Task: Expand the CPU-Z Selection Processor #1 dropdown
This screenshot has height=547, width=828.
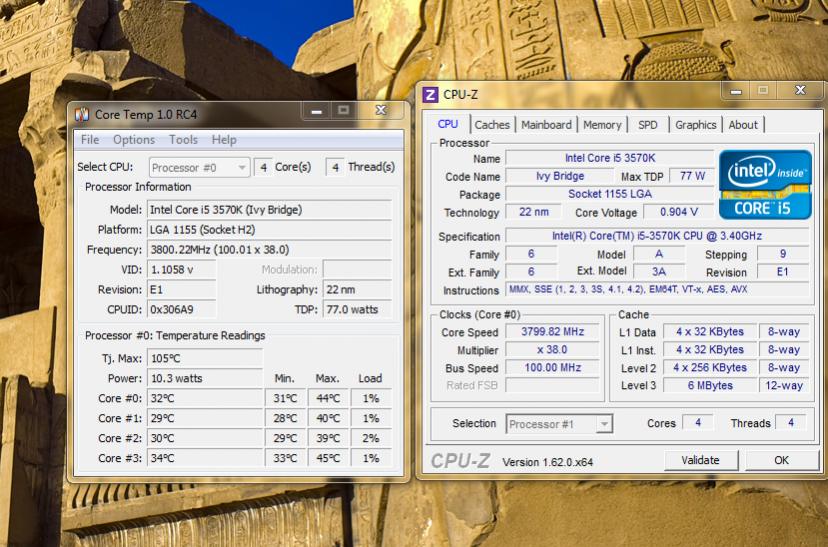Action: [x=559, y=424]
